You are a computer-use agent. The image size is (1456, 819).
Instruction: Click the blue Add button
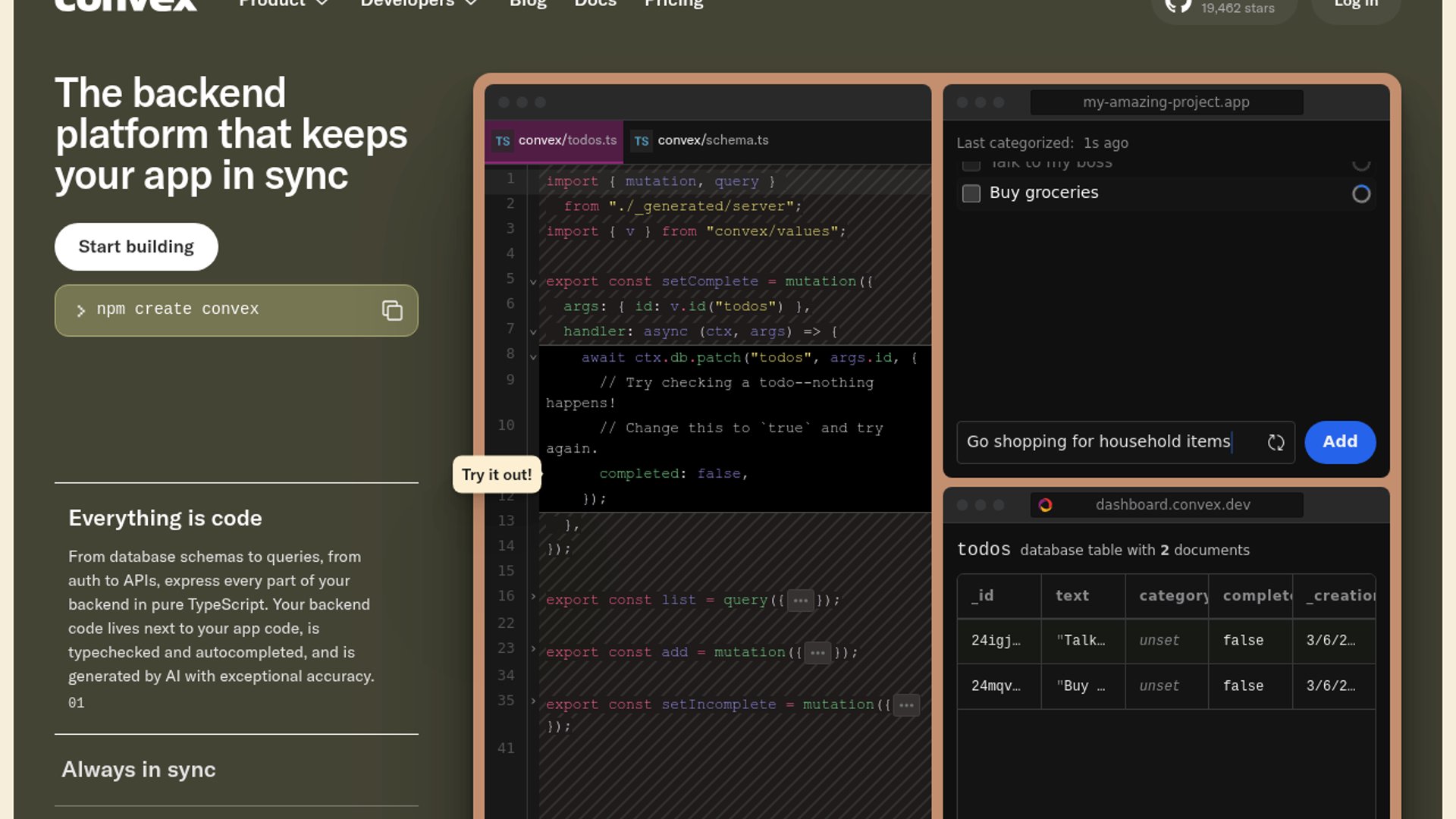[1339, 442]
